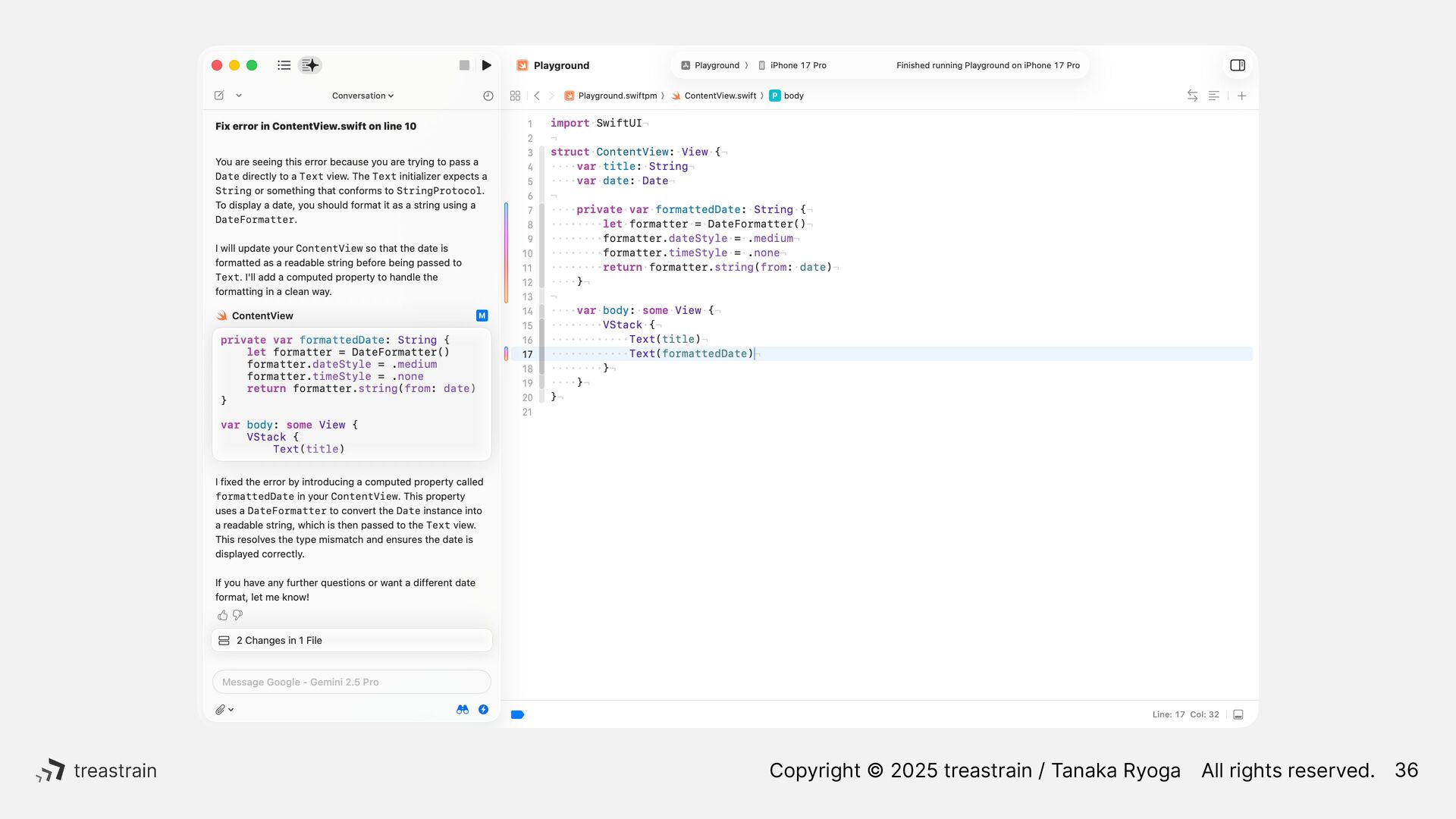Click 'var date: Date' line in editor
The height and width of the screenshot is (819, 1456).
623,180
